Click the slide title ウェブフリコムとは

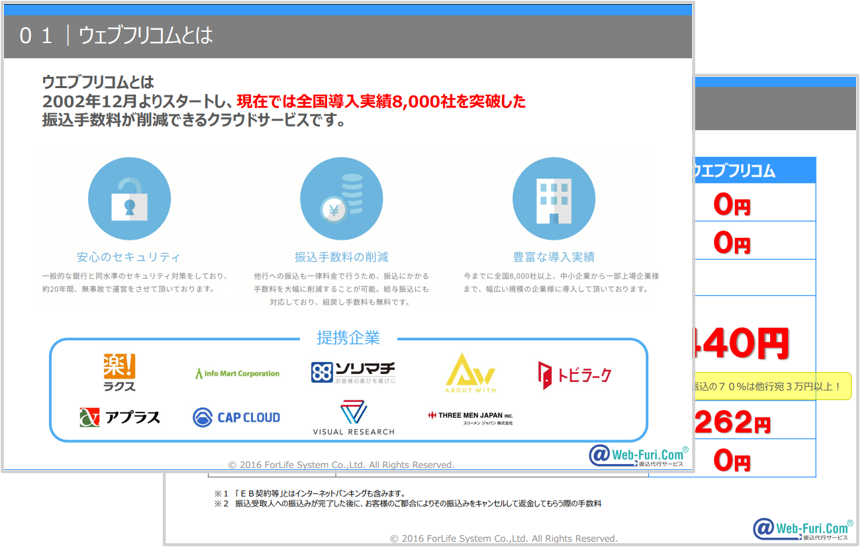point(145,36)
